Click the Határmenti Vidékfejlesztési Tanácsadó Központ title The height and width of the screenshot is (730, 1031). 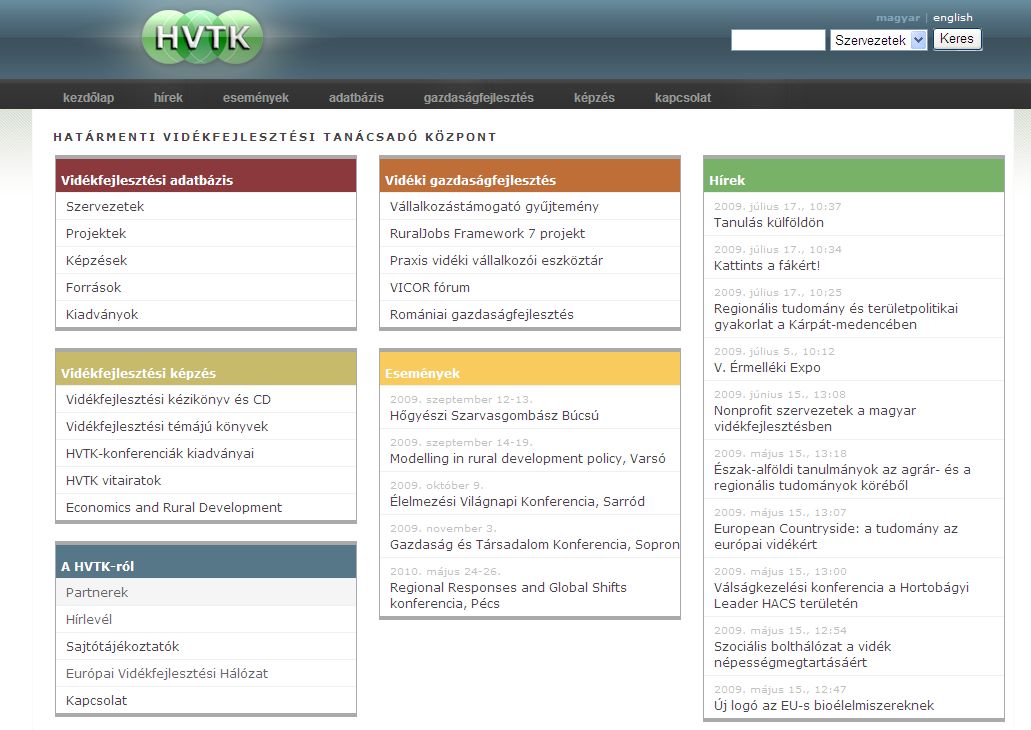275,137
